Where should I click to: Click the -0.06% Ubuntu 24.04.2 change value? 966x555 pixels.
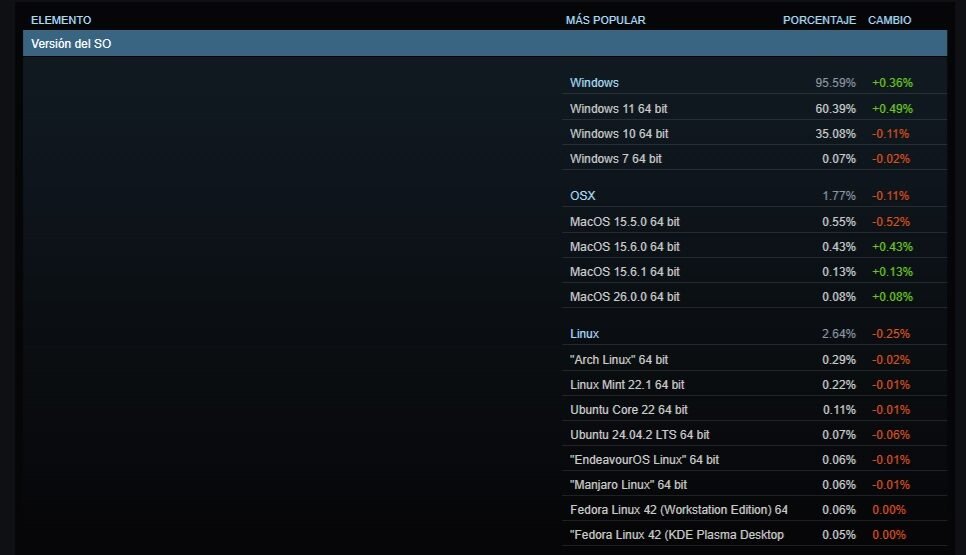click(x=891, y=435)
